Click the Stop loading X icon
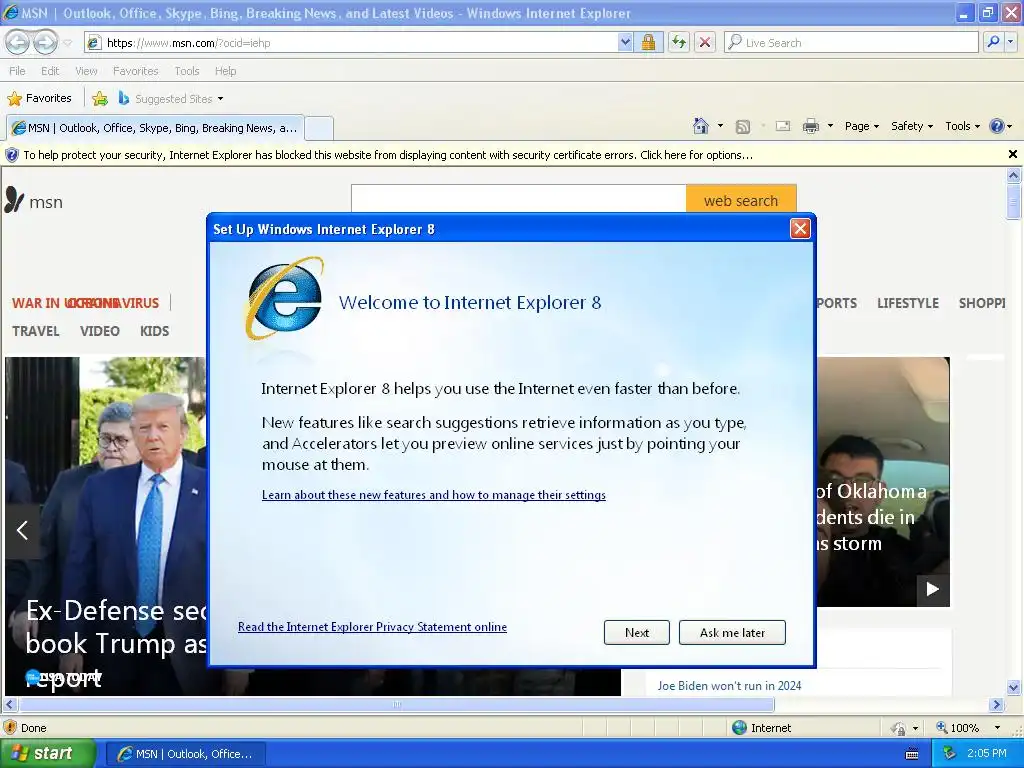Screen dimensions: 1024x768 click(705, 43)
